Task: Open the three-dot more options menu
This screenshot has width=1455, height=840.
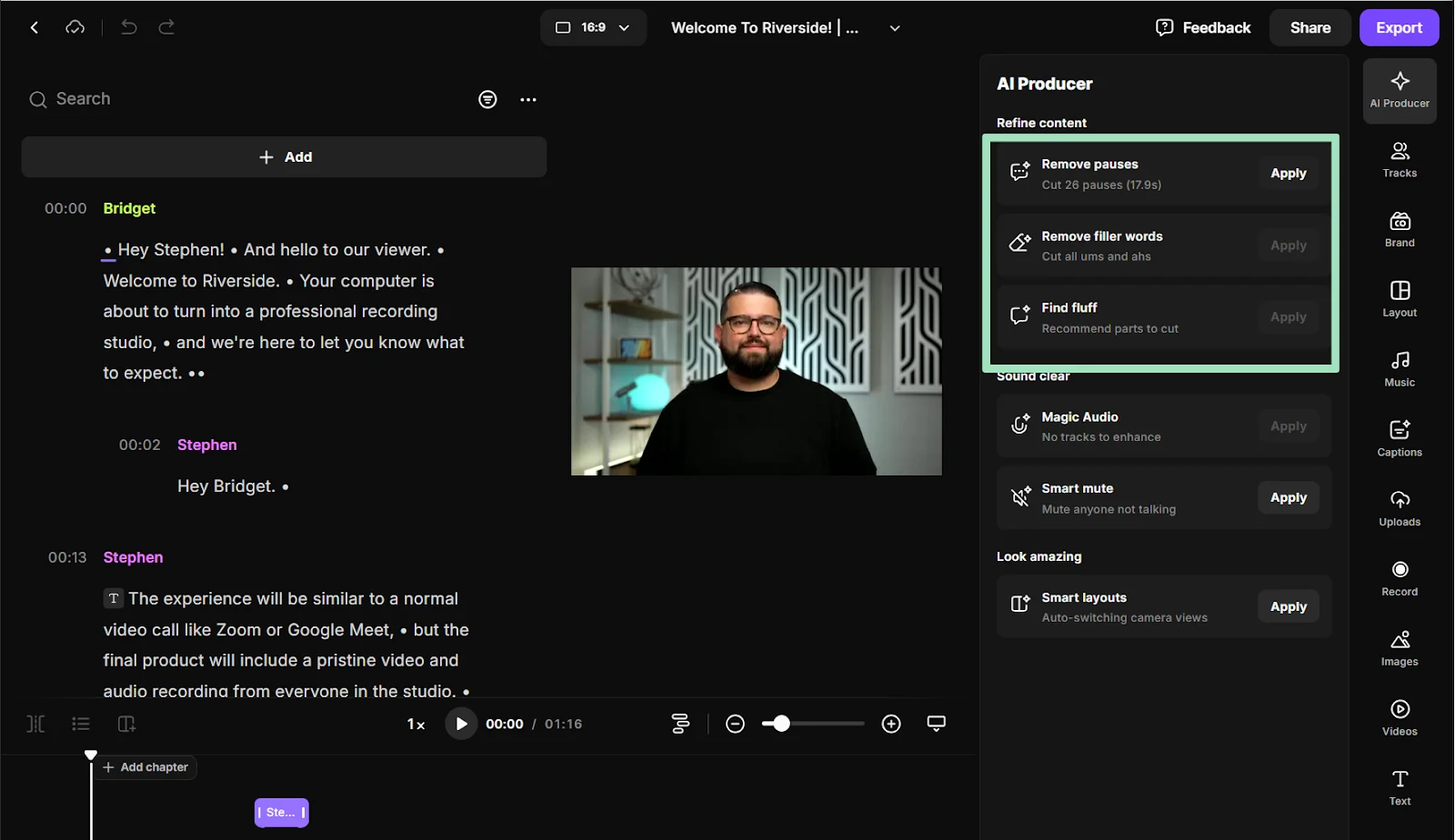Action: click(x=528, y=99)
